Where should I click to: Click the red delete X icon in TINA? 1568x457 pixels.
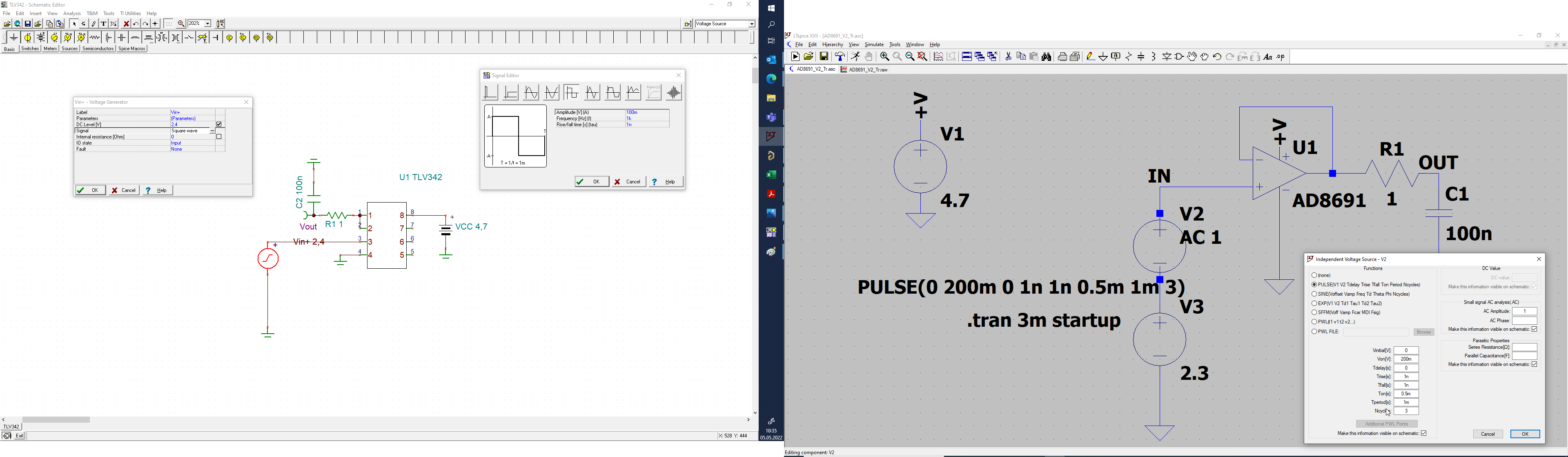click(126, 24)
